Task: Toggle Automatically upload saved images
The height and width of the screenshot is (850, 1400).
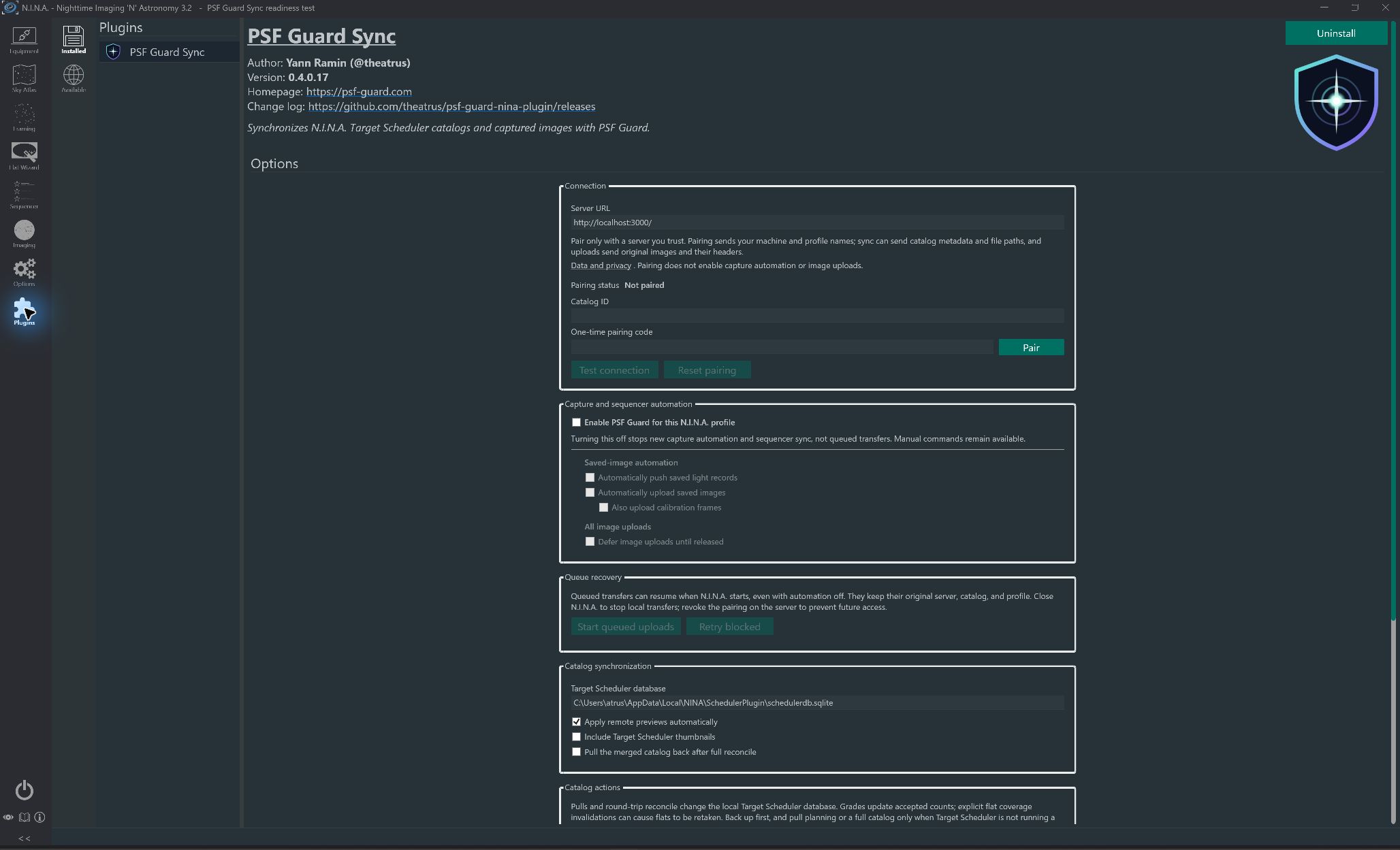Action: 590,493
